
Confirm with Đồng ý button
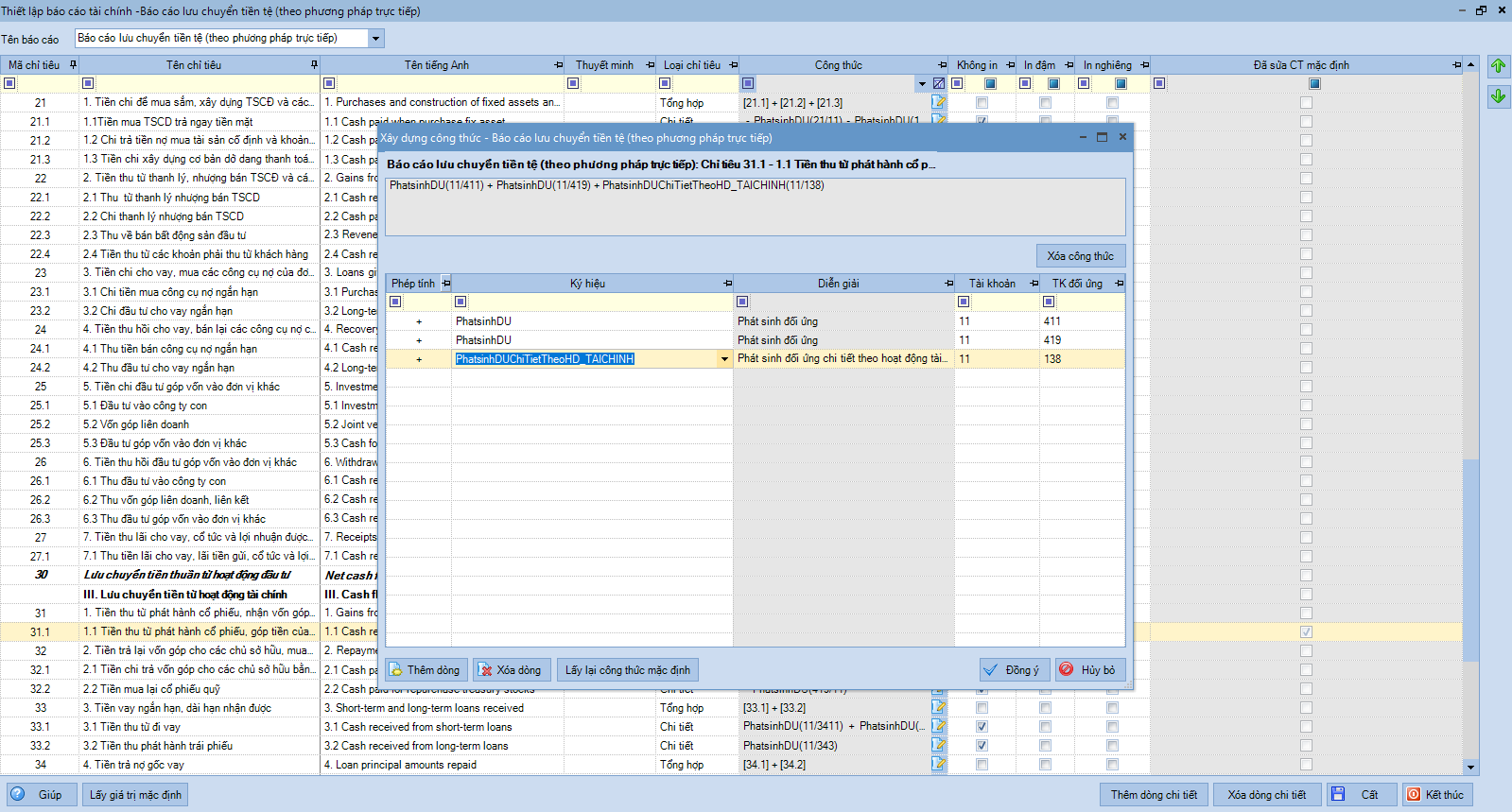[1013, 670]
